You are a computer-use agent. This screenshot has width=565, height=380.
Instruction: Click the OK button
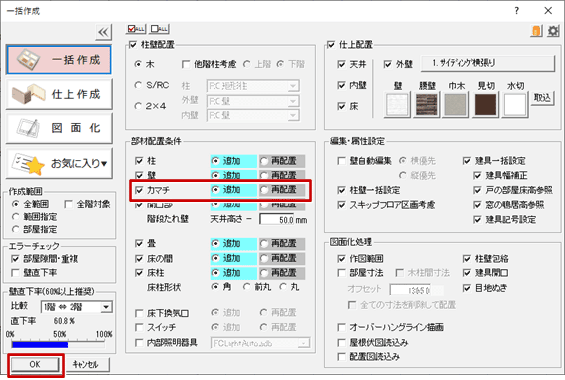point(35,365)
